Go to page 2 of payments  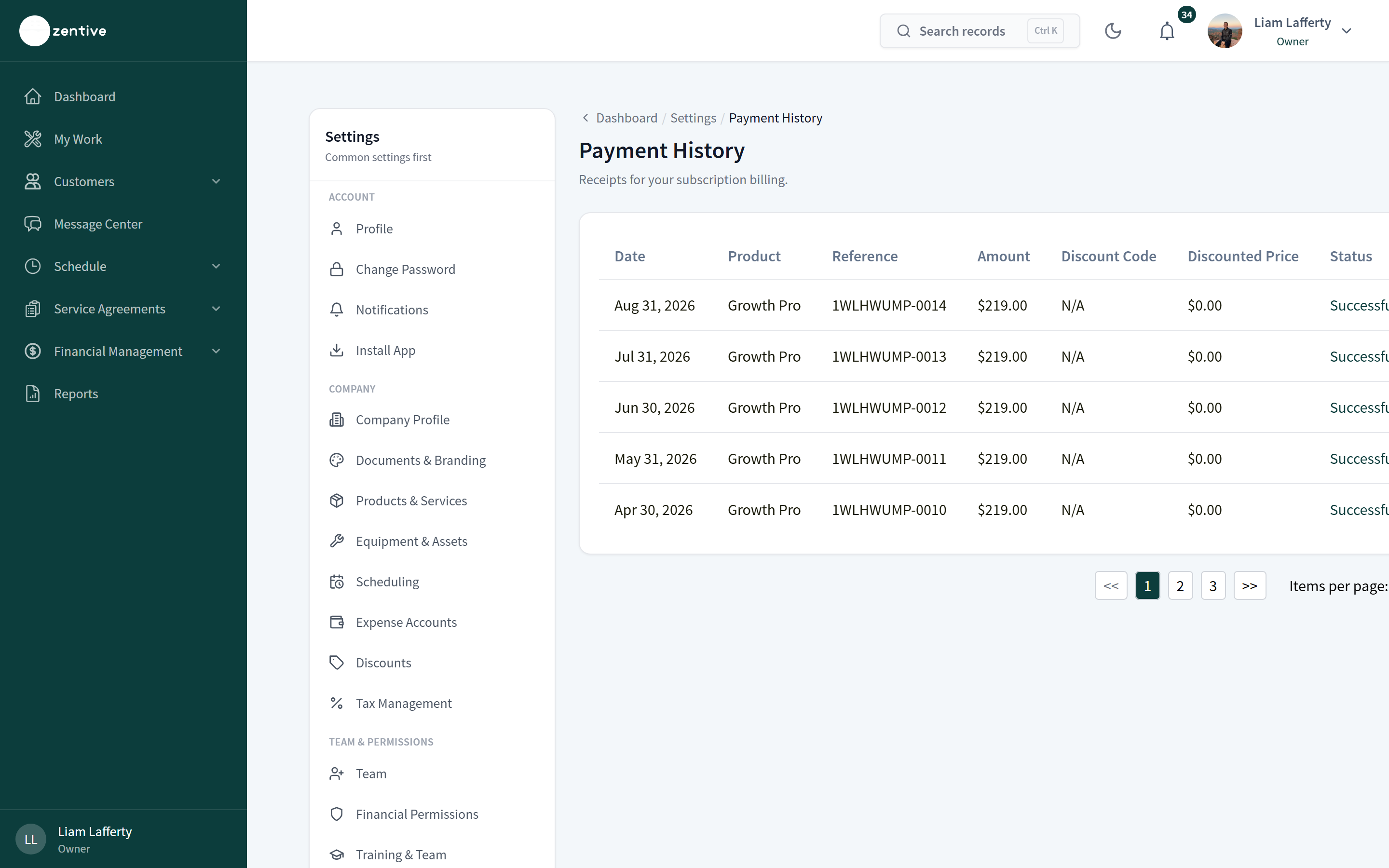coord(1180,585)
